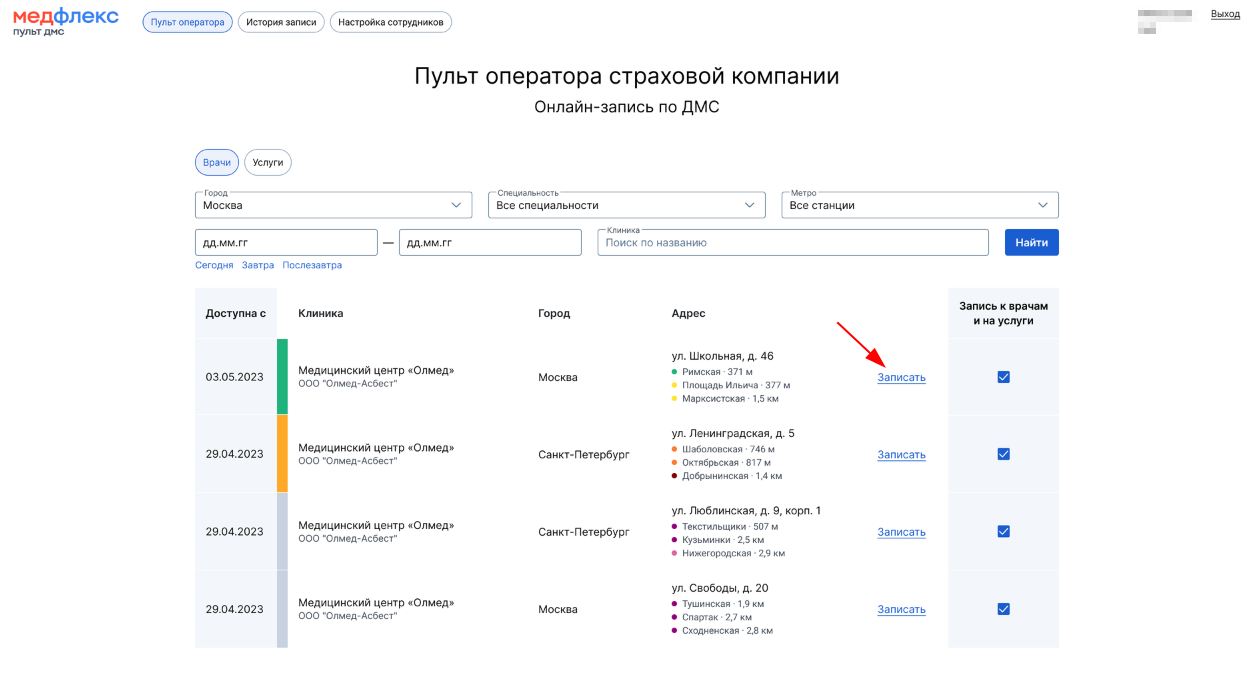Expand the Город dropdown
Screen dimensions: 1253x673
[333, 205]
